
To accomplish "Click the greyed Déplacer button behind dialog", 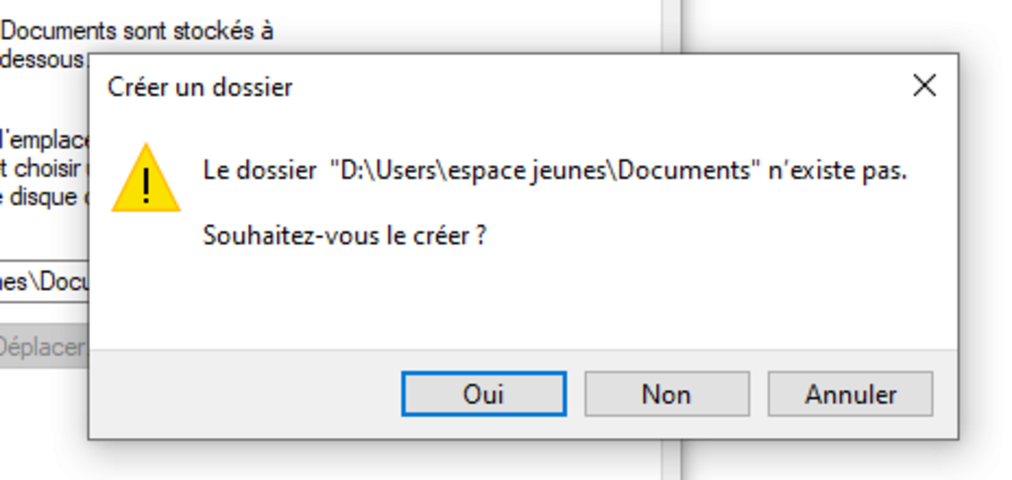I will coord(44,346).
